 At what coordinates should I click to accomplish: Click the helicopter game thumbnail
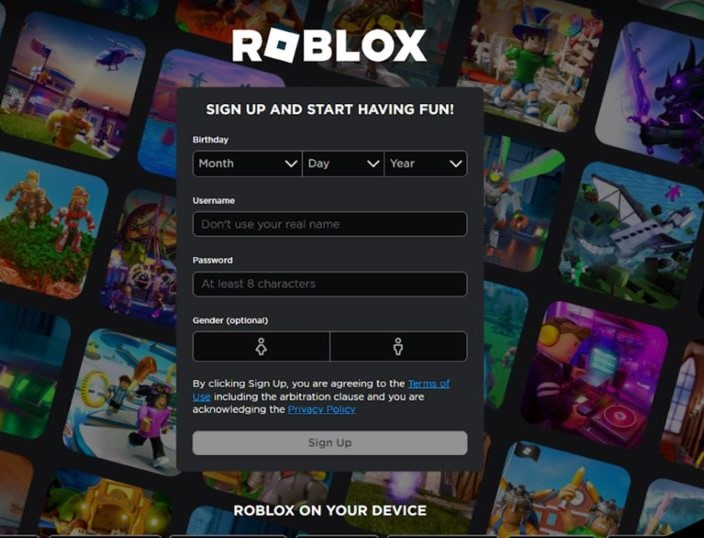point(73,85)
